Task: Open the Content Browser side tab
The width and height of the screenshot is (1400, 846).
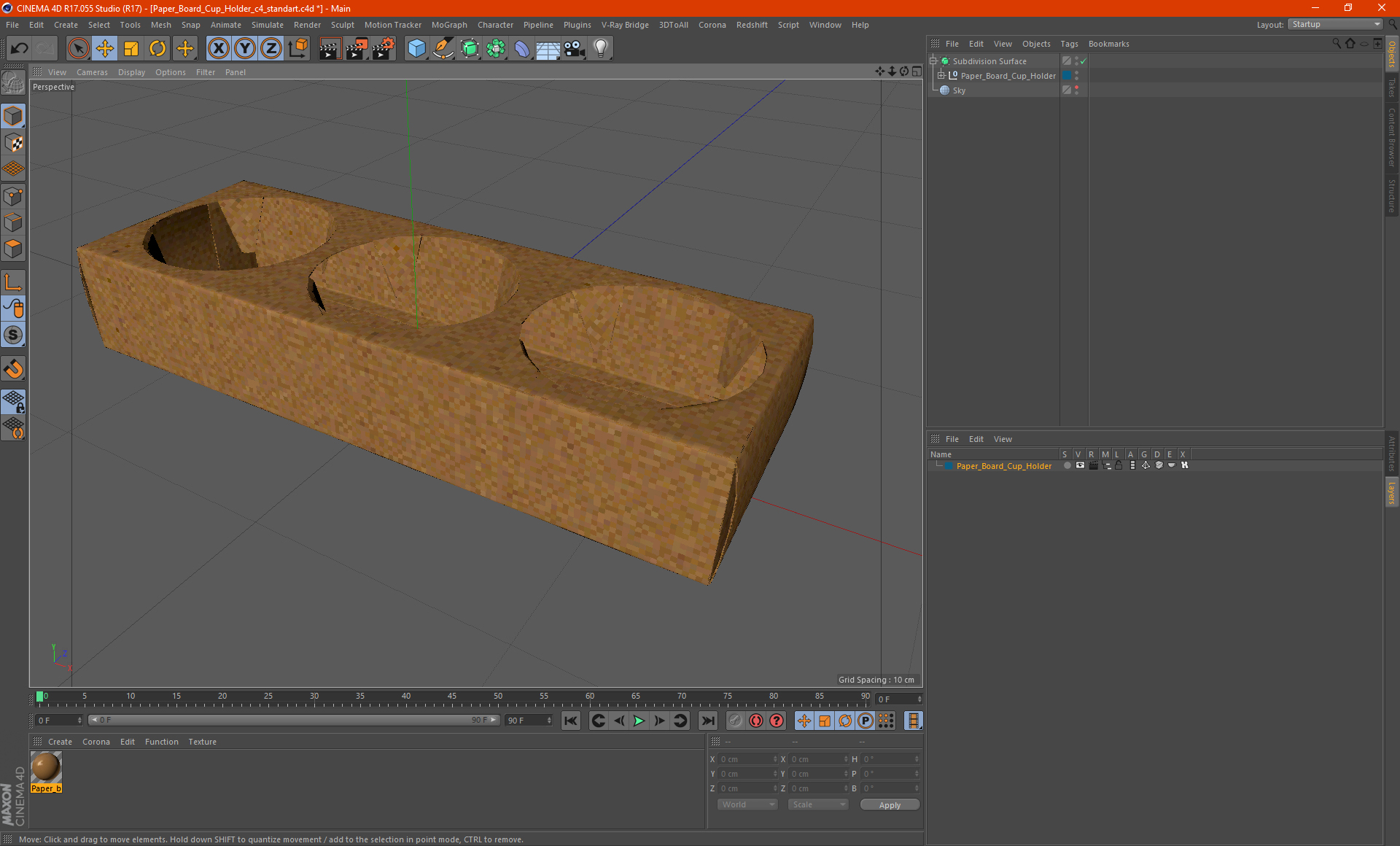Action: (x=1391, y=137)
